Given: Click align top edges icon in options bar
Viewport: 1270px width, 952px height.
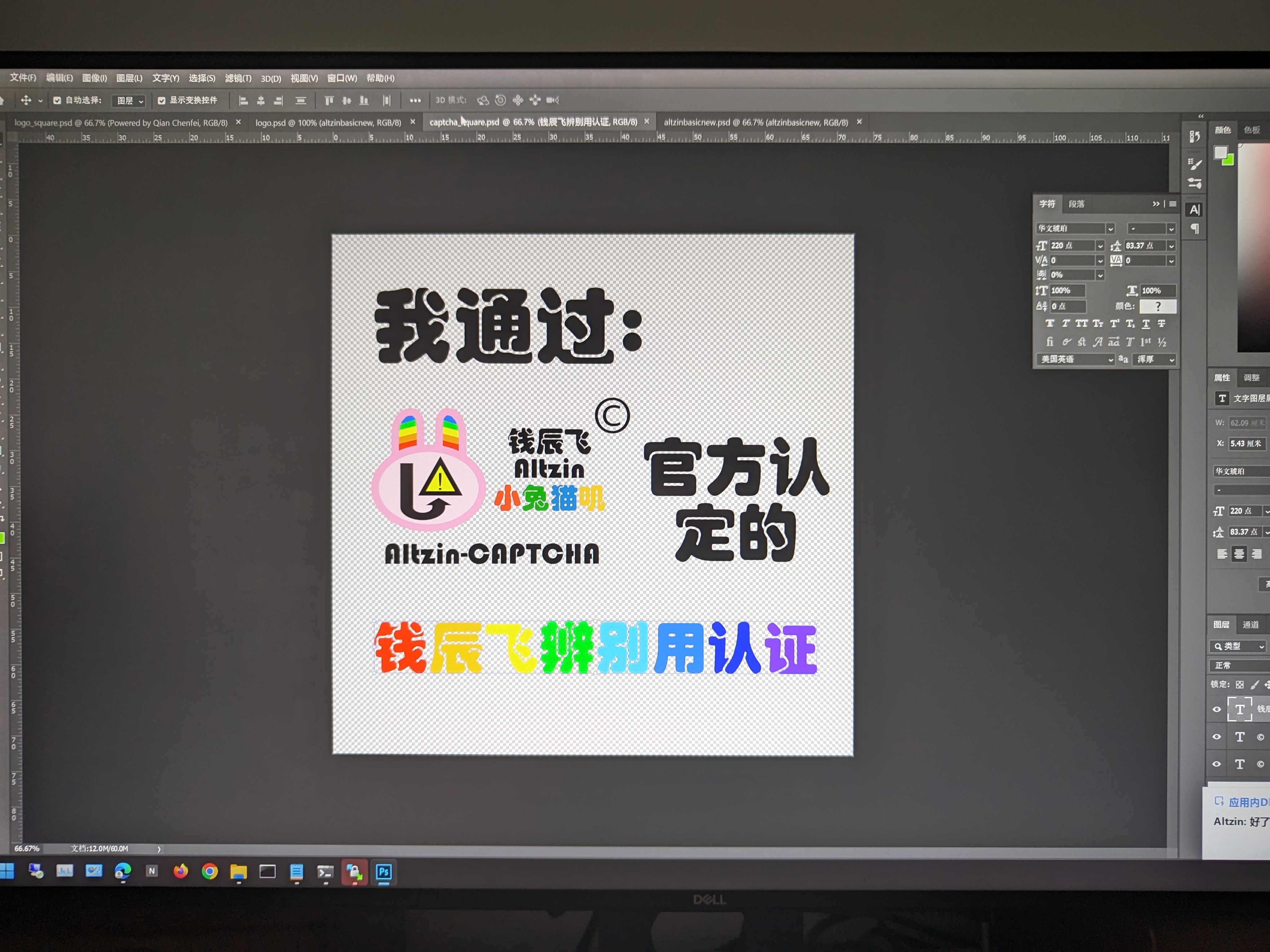Looking at the screenshot, I should click(x=329, y=100).
